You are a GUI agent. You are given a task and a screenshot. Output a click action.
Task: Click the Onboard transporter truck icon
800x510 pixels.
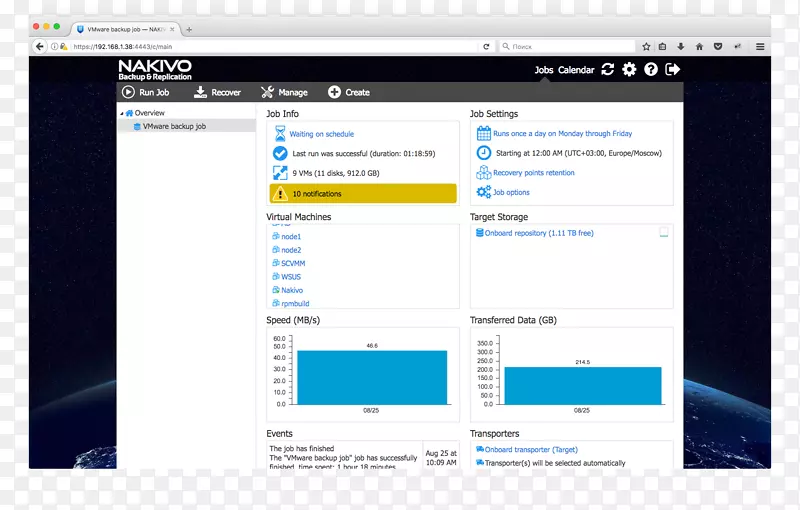coord(480,449)
